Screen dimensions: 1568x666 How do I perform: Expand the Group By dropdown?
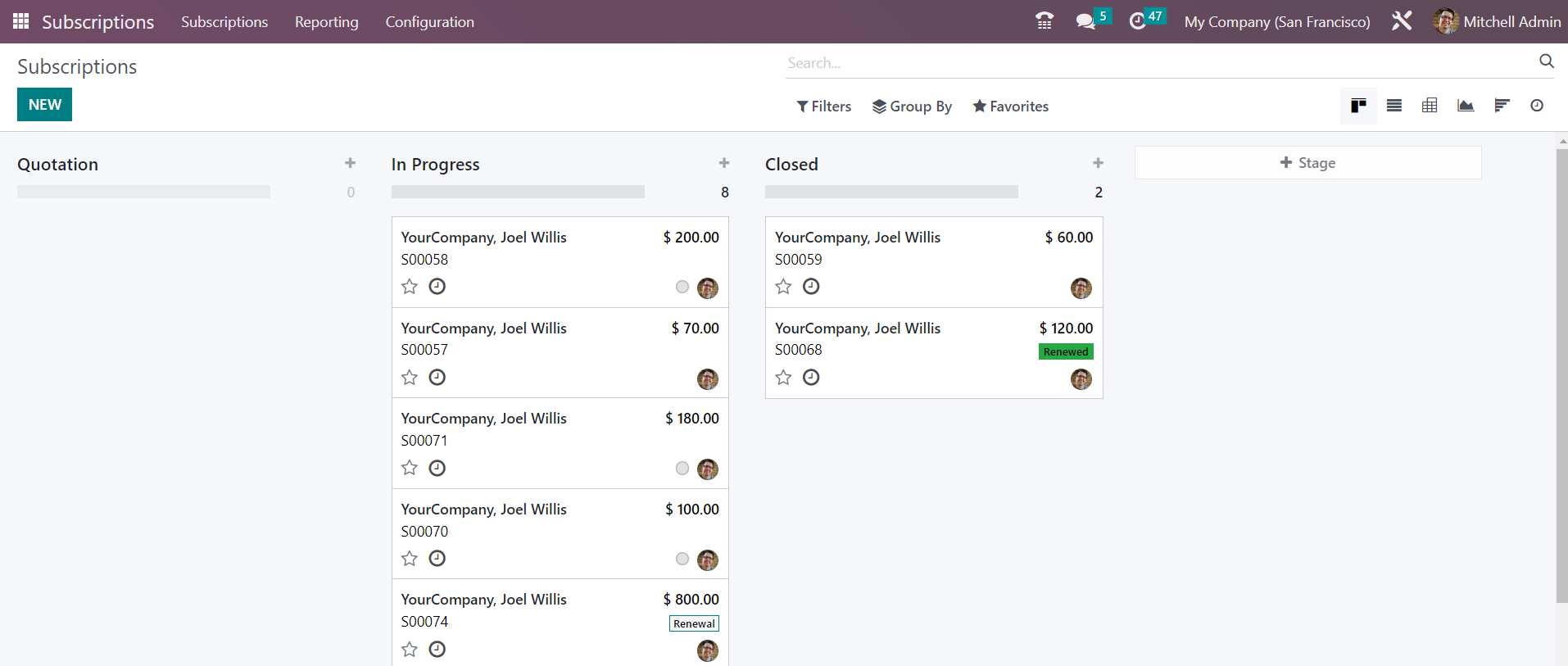912,106
